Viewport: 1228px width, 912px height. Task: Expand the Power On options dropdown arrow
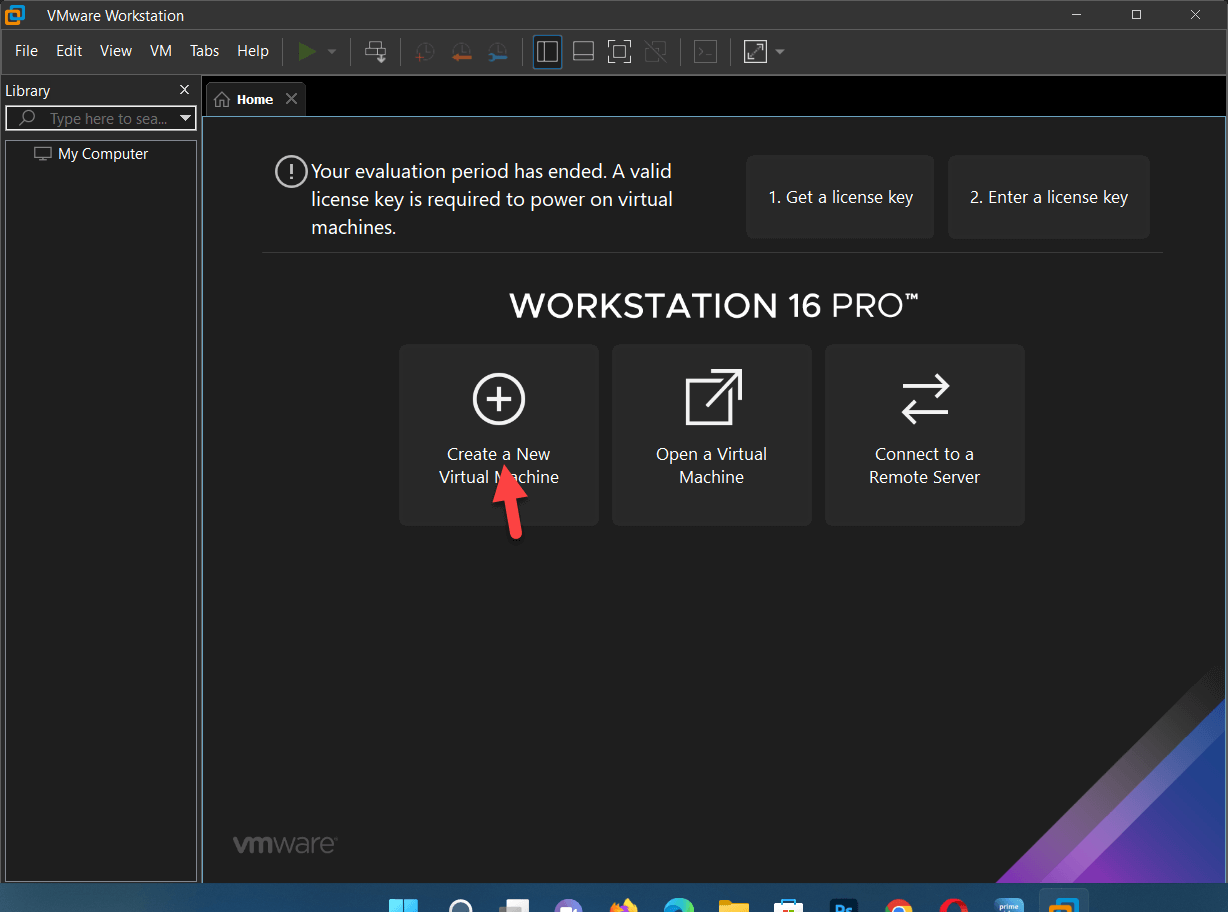point(332,52)
